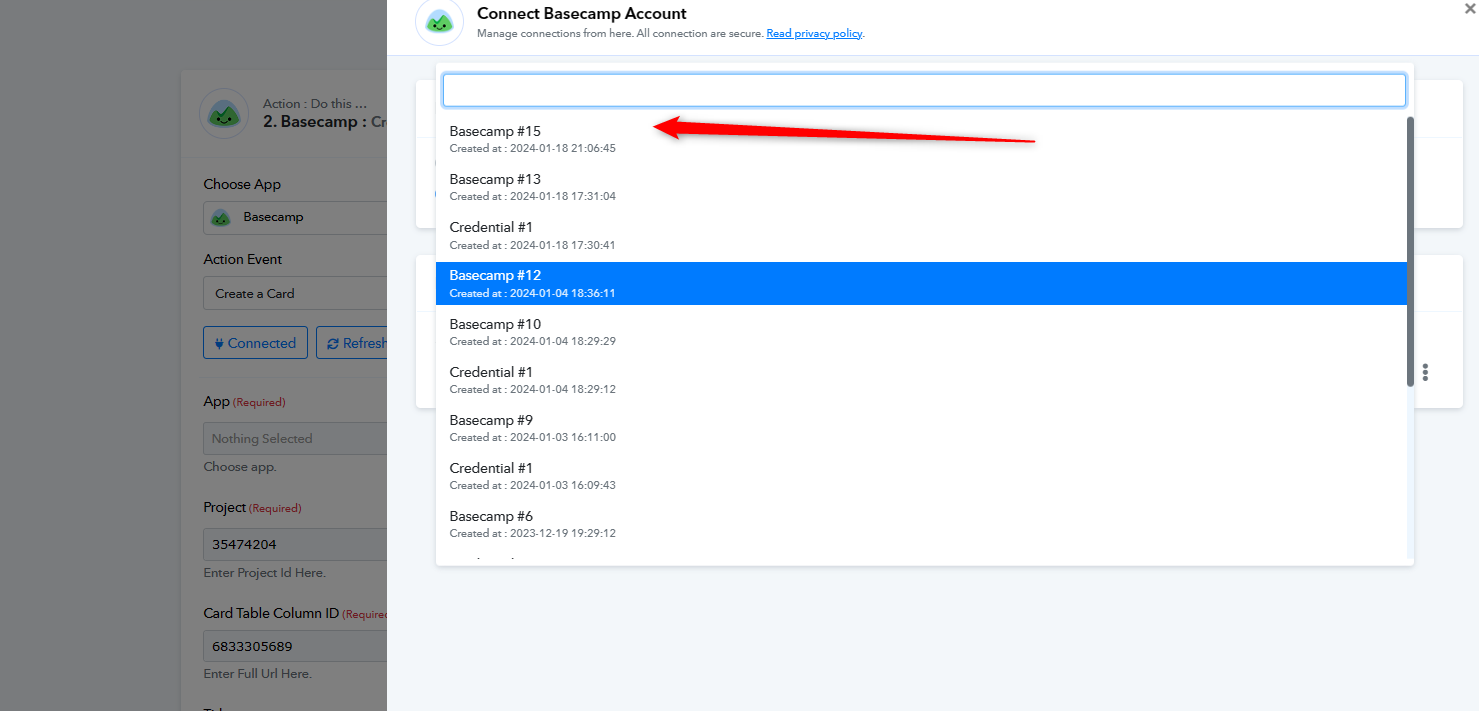The height and width of the screenshot is (711, 1479).
Task: Open the three-dot options menu
Action: tap(1425, 372)
